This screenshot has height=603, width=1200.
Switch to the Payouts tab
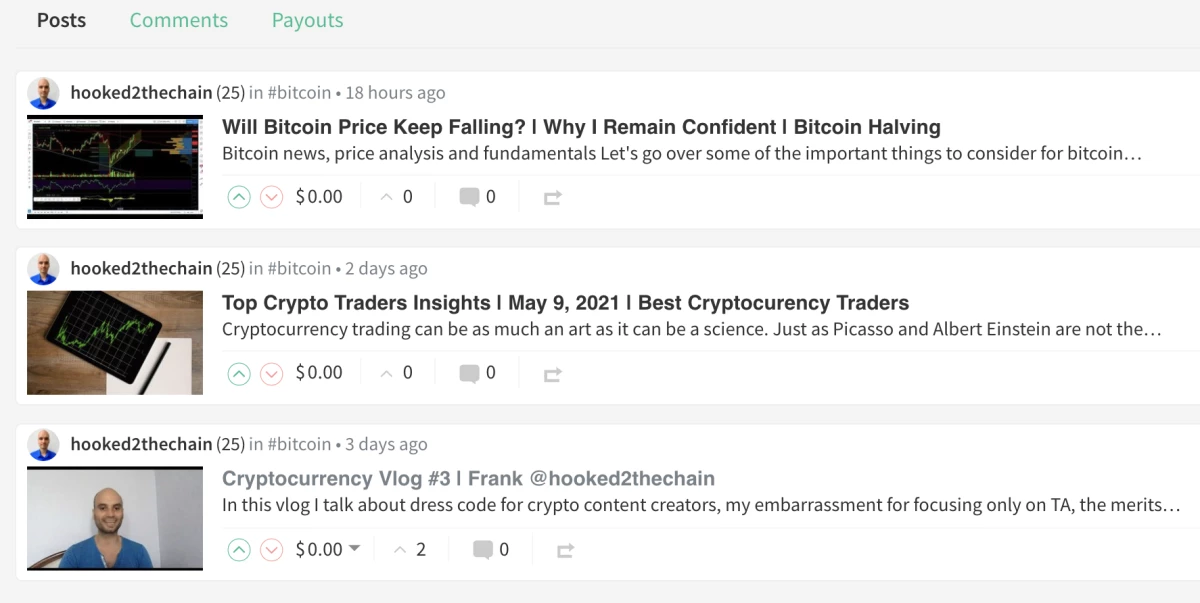(x=307, y=20)
